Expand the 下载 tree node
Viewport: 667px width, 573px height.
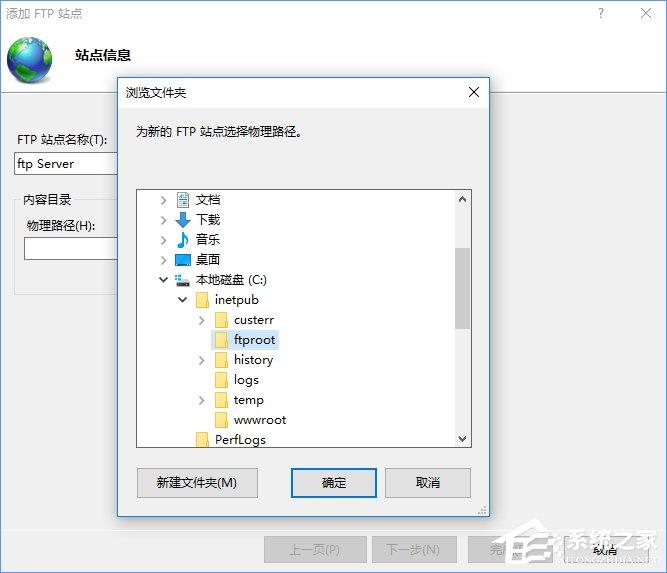163,220
